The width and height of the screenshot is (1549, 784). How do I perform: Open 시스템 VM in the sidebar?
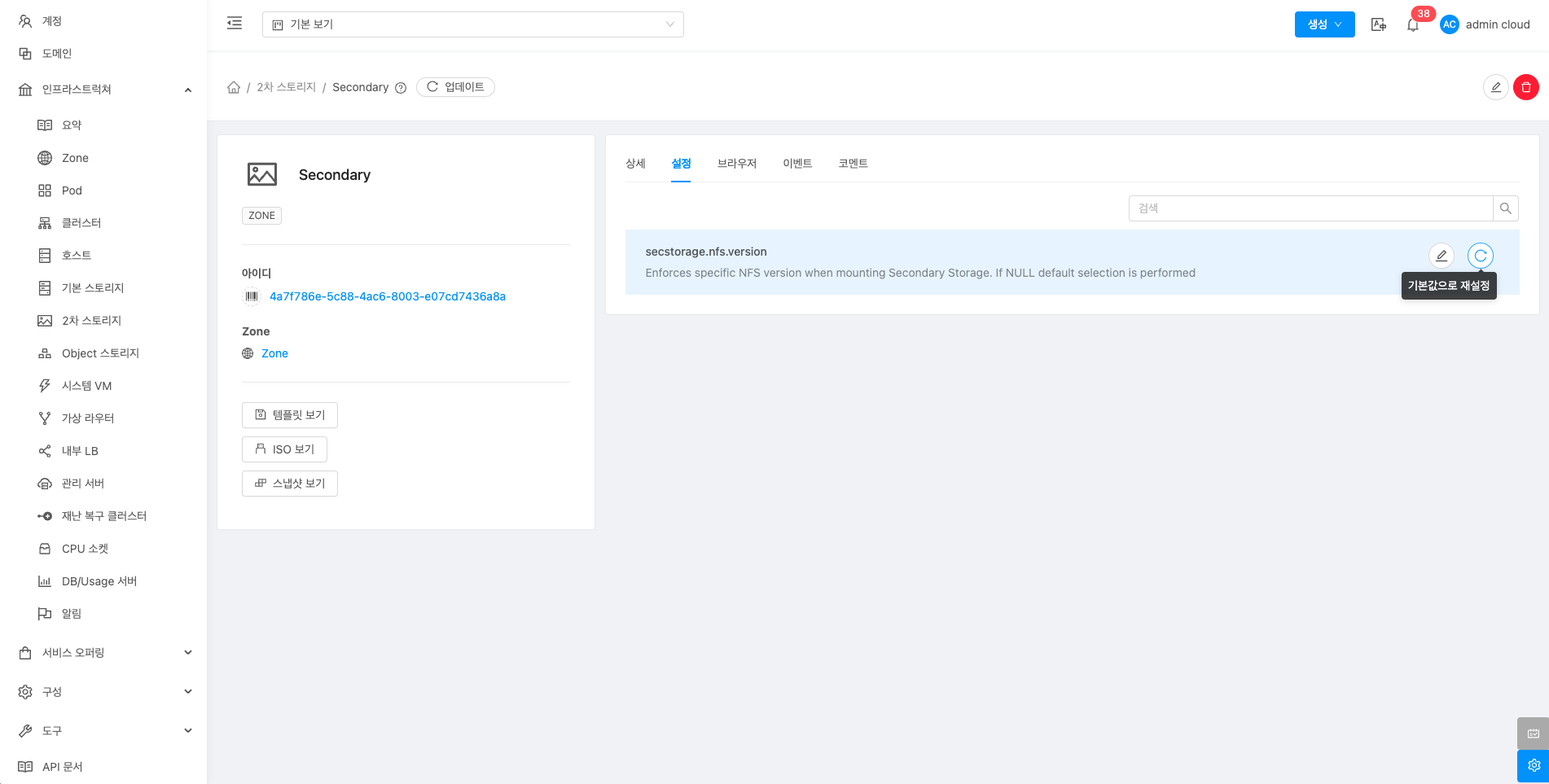86,386
